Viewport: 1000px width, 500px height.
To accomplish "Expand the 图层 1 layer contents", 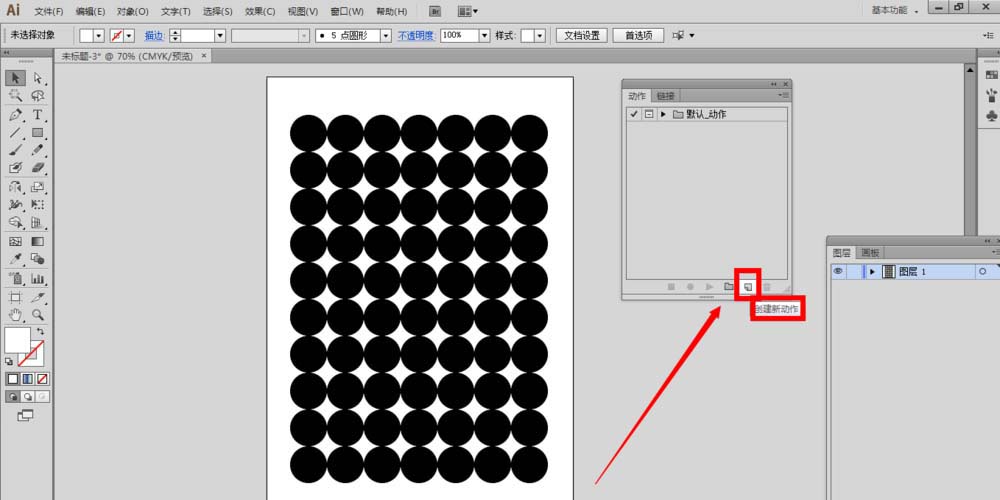I will (872, 271).
